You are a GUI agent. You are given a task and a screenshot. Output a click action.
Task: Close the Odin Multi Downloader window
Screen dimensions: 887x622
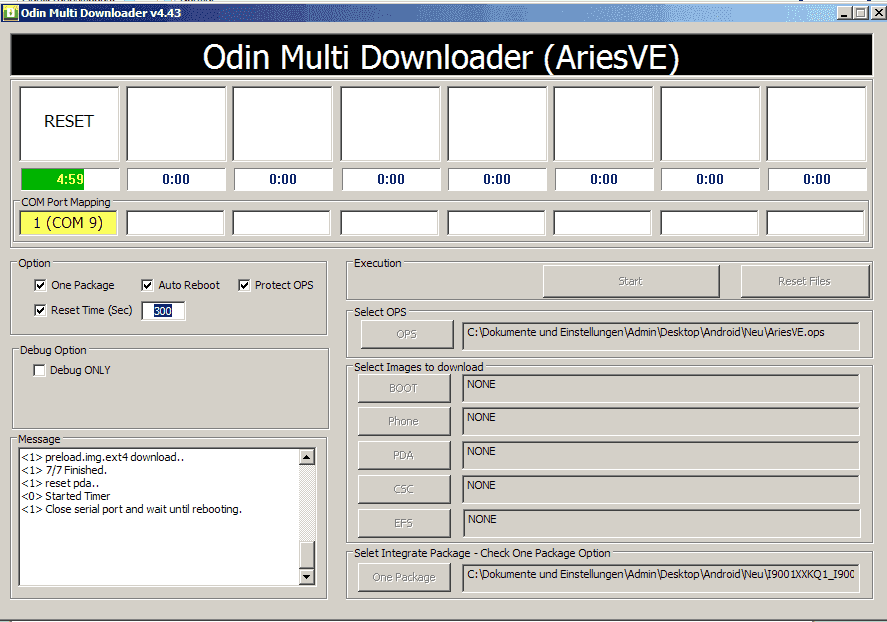(879, 12)
